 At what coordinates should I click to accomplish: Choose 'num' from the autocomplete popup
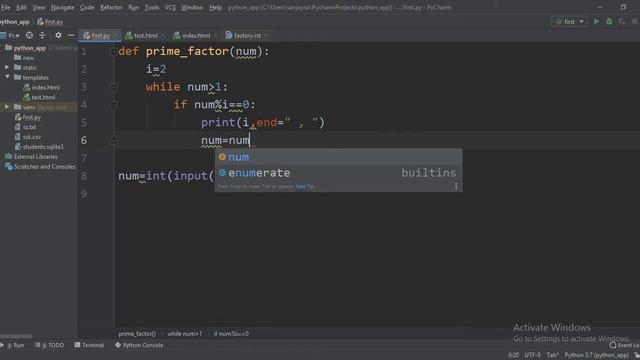338,157
